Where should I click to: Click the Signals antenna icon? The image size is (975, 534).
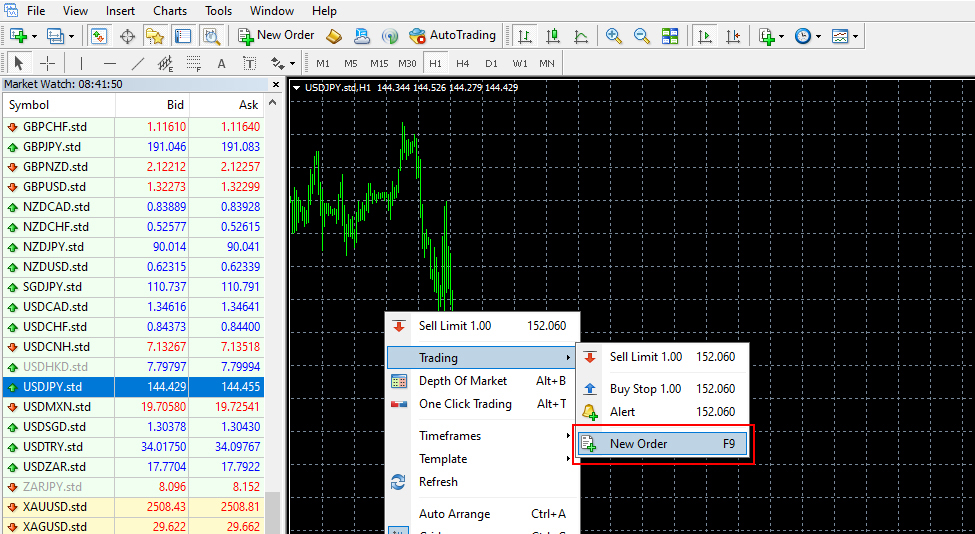(x=390, y=36)
